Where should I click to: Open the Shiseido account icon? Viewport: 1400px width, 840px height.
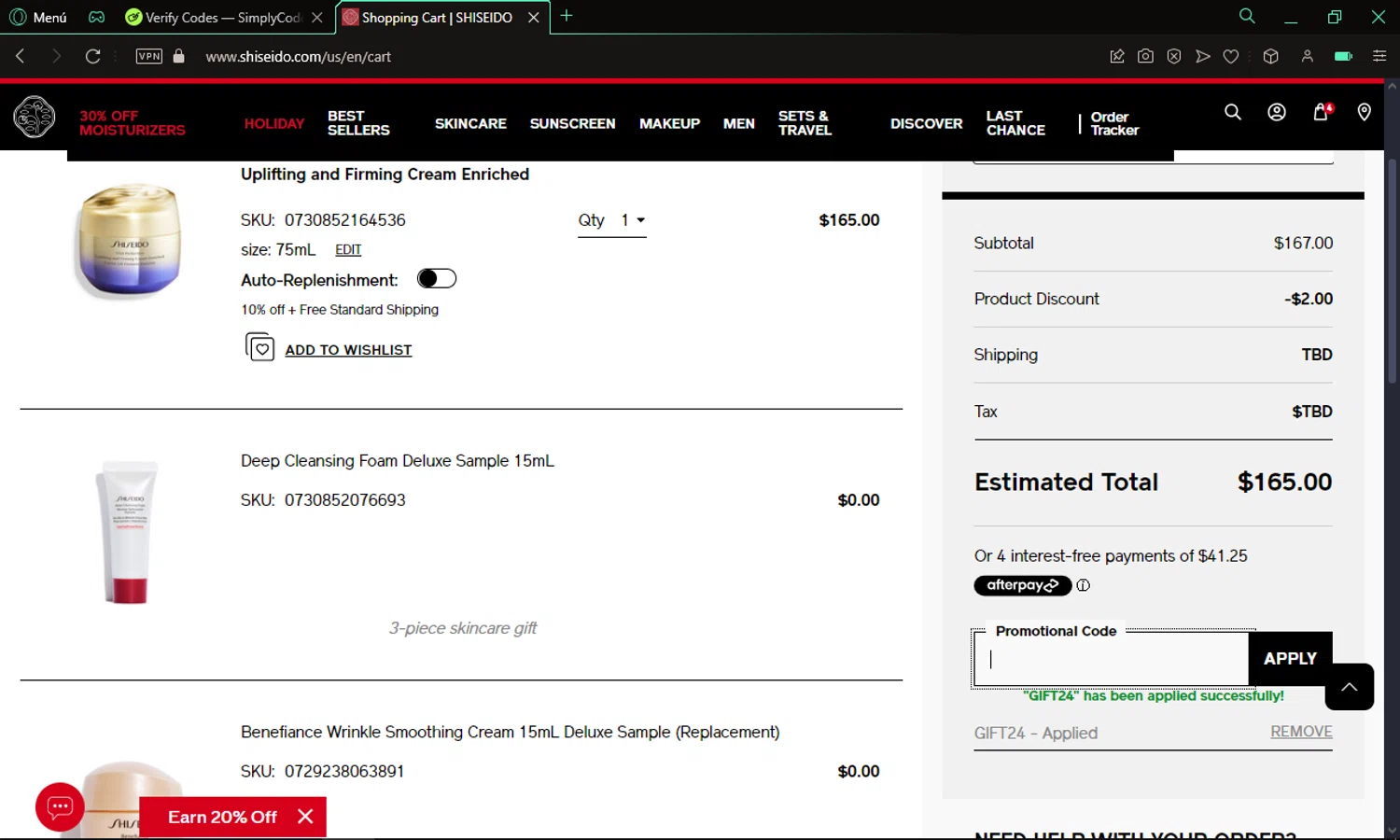(1277, 112)
